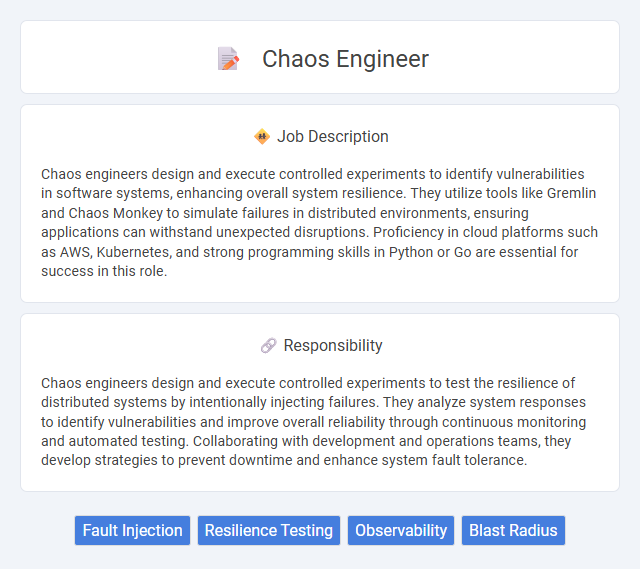Select the Observability tag button

point(401,530)
